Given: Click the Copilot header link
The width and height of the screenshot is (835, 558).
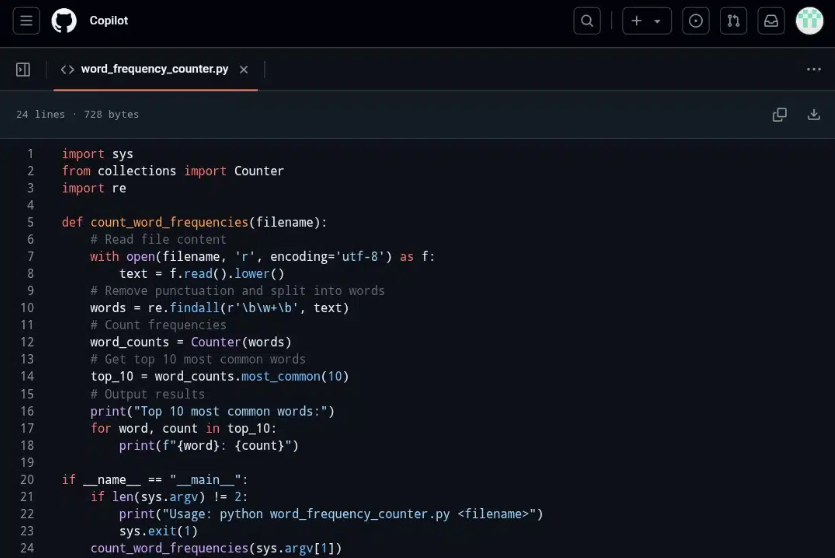Looking at the screenshot, I should pyautogui.click(x=109, y=21).
